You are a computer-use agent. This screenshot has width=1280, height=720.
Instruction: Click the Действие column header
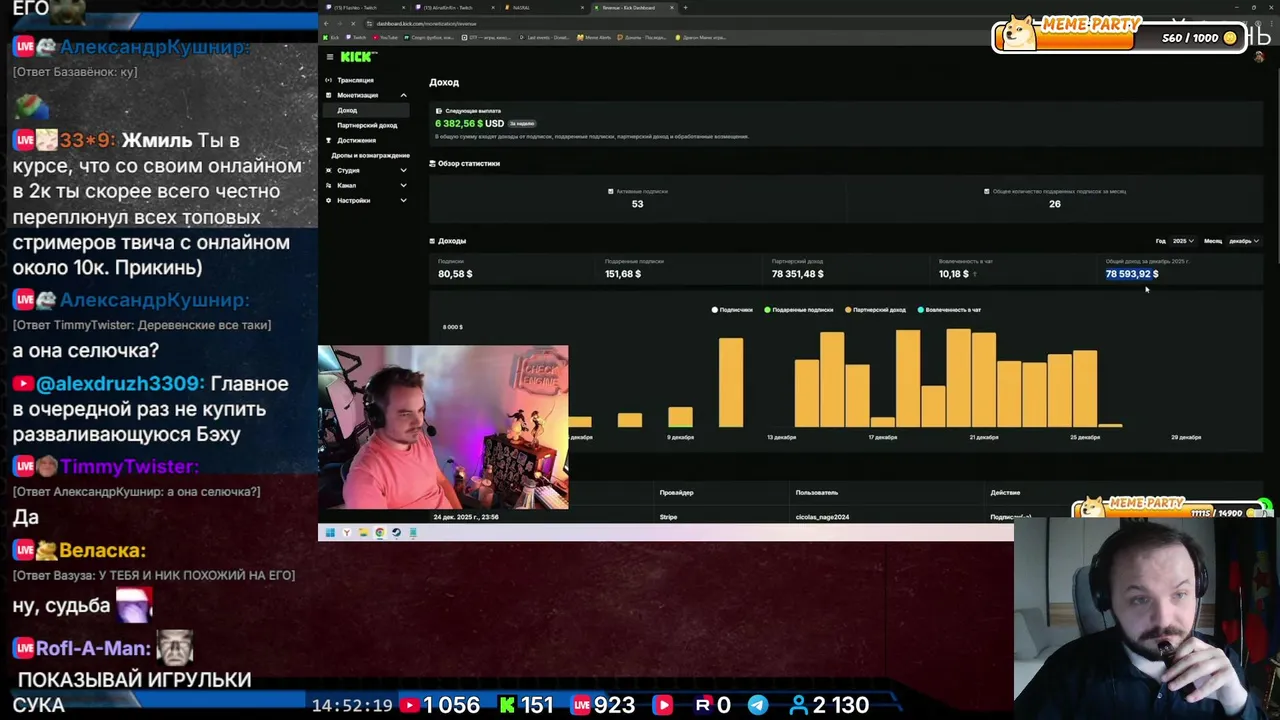[x=1005, y=493]
